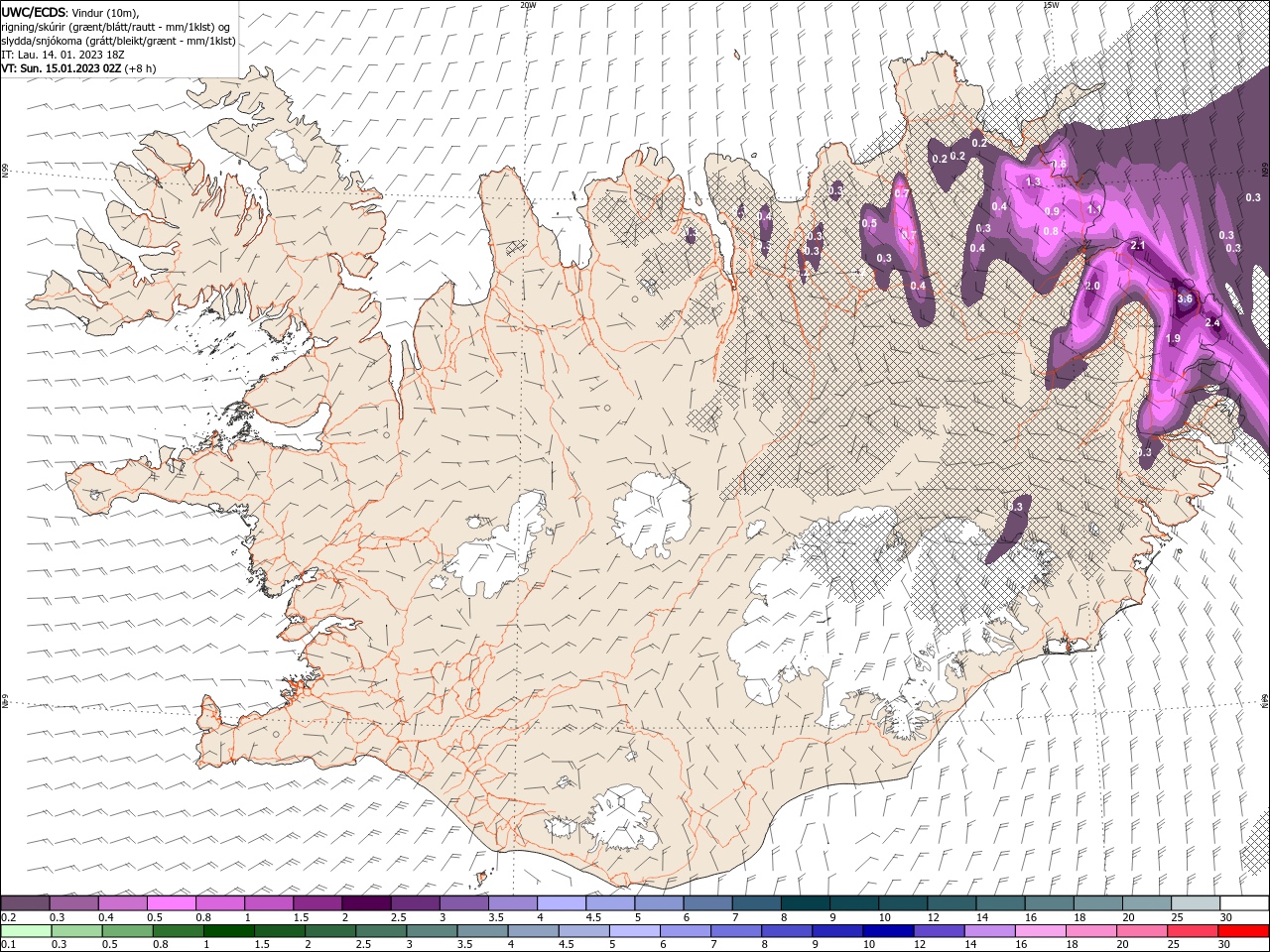Pick the darkest green 1–1.5 swatch, bottom legend

tap(229, 930)
